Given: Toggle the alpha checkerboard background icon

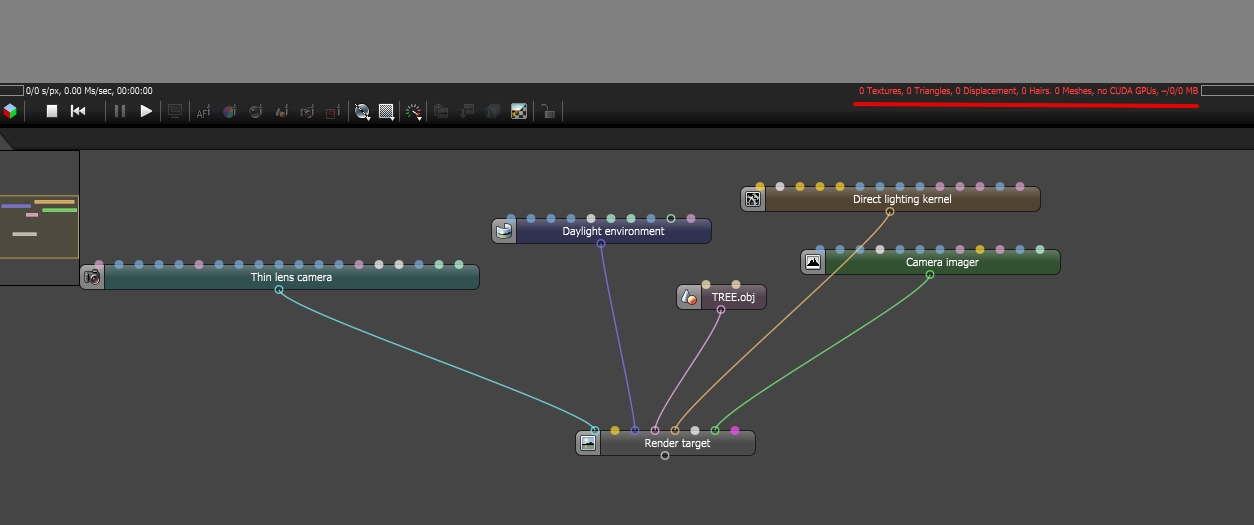Looking at the screenshot, I should [519, 112].
